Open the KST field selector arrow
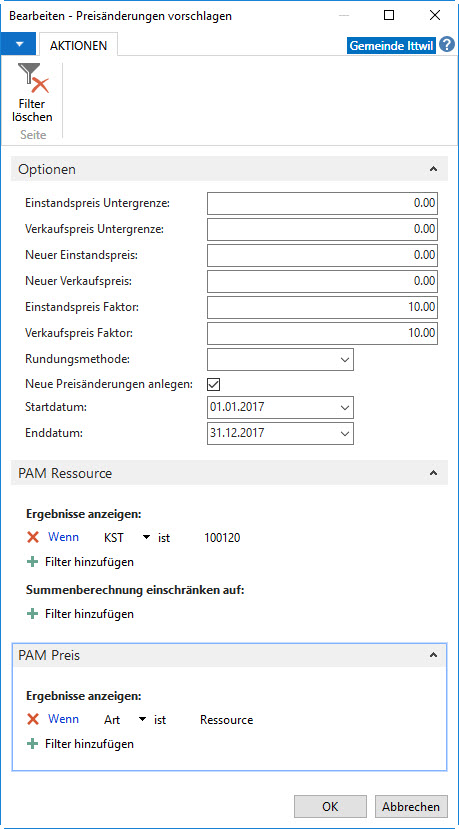 click(146, 538)
